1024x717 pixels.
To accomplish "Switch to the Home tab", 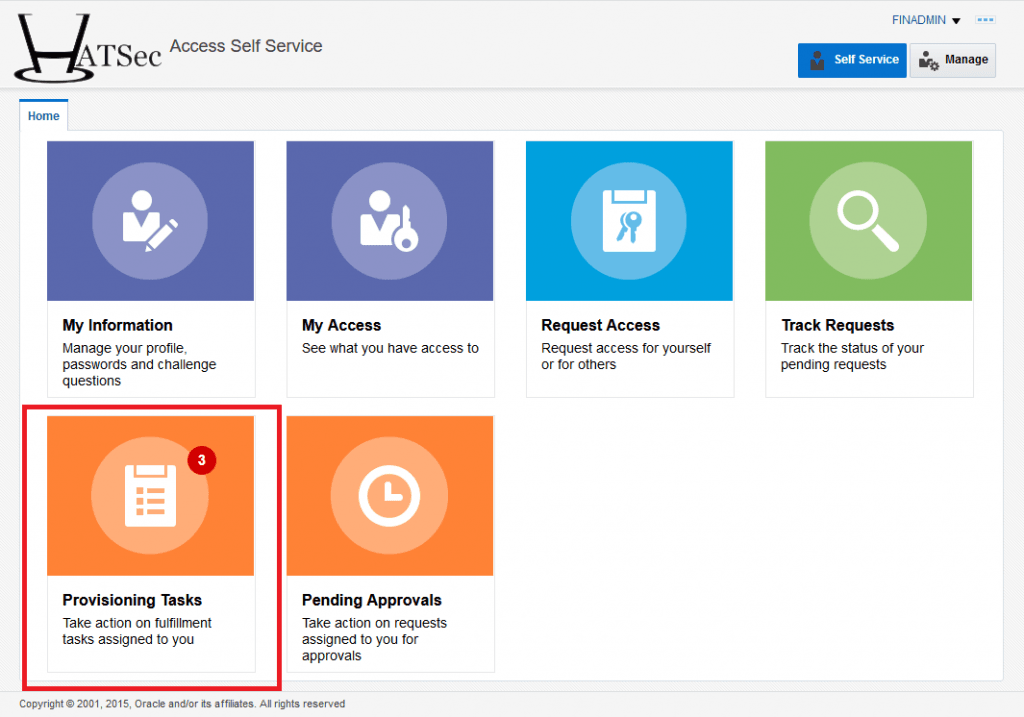I will (43, 116).
